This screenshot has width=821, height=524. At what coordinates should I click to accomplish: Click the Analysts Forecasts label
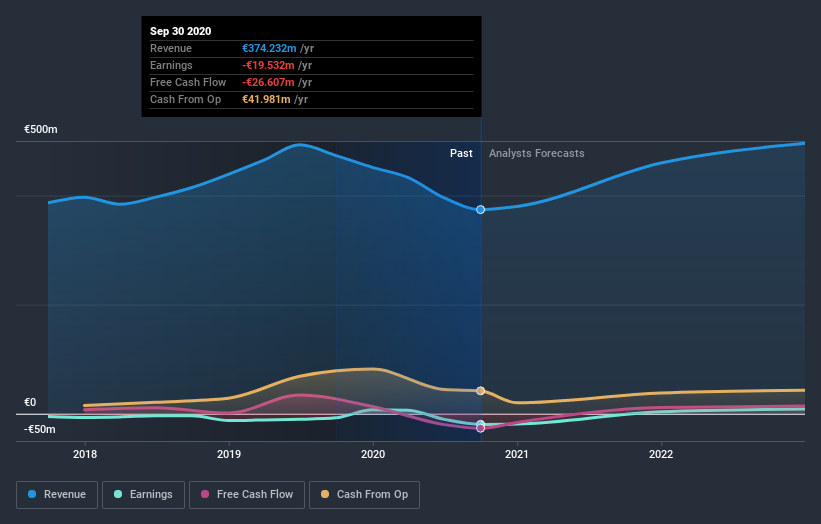537,153
